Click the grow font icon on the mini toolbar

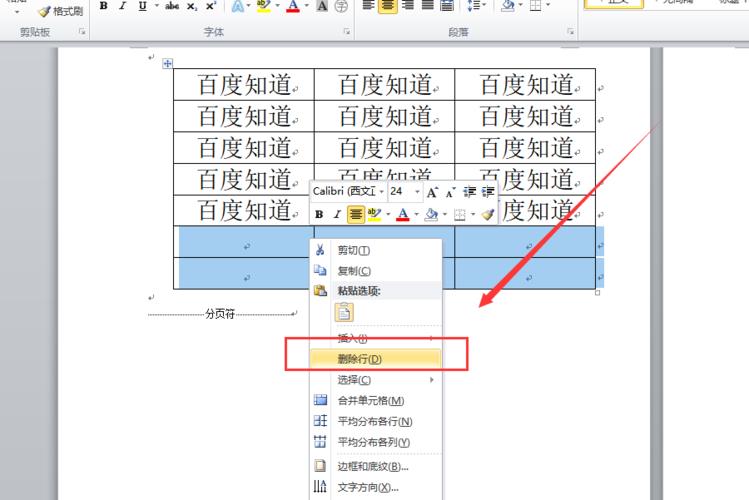click(432, 192)
